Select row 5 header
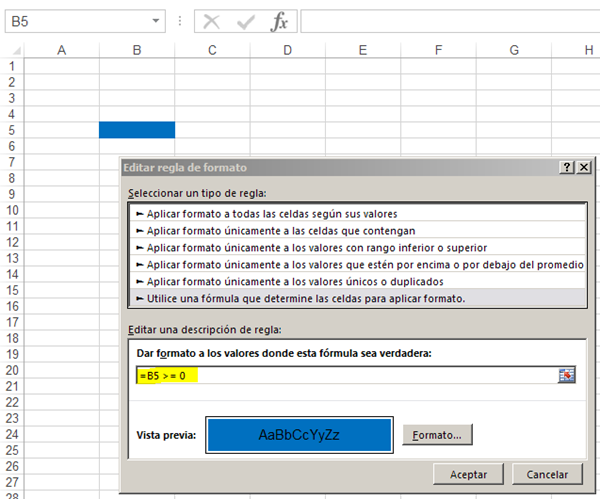The image size is (600, 499). [x=12, y=130]
